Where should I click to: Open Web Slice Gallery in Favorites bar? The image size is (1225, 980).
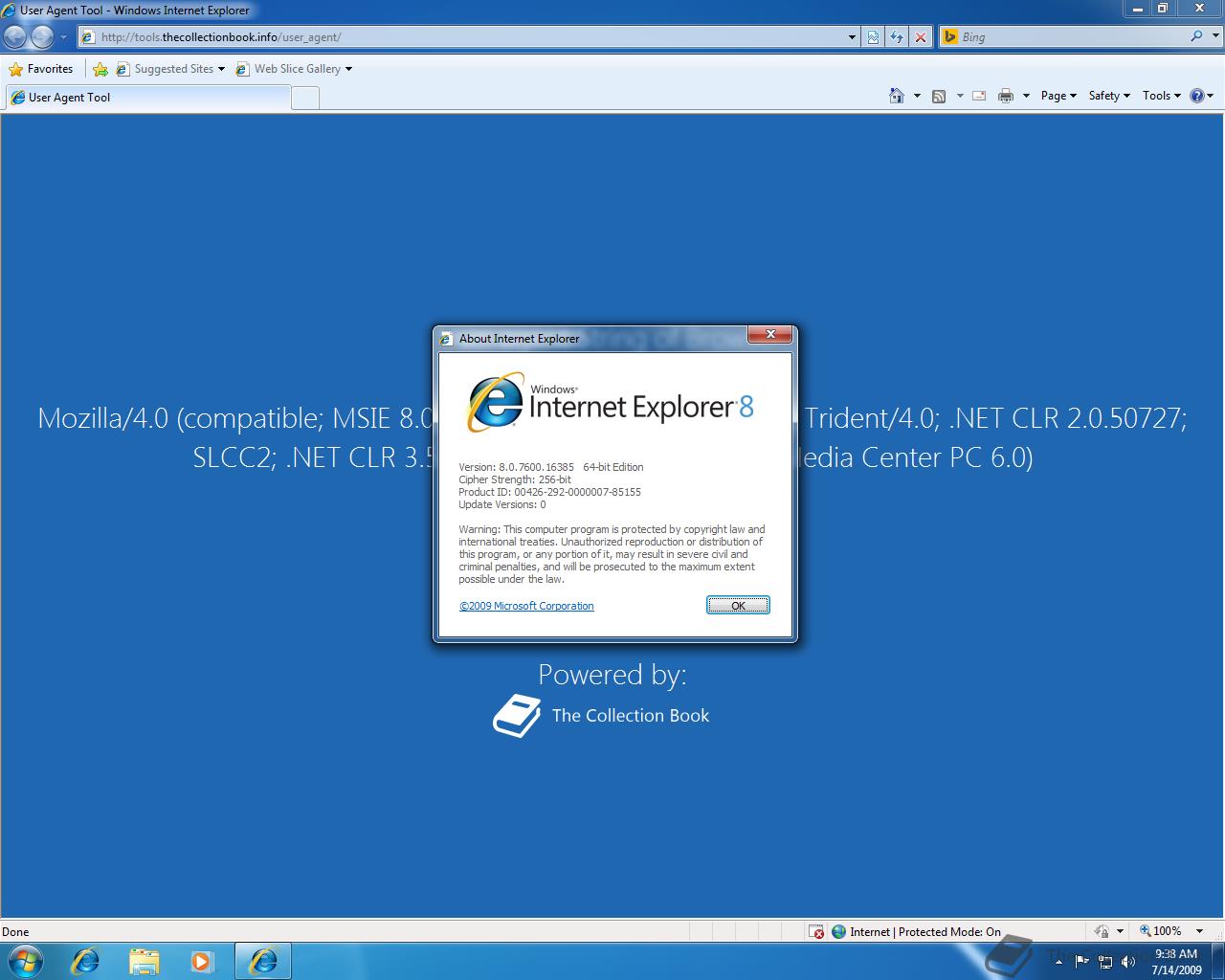click(293, 69)
